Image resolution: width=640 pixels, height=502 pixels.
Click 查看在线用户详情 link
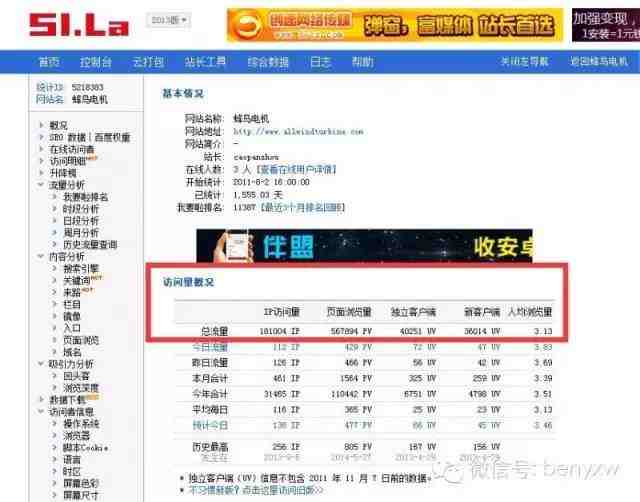(296, 169)
